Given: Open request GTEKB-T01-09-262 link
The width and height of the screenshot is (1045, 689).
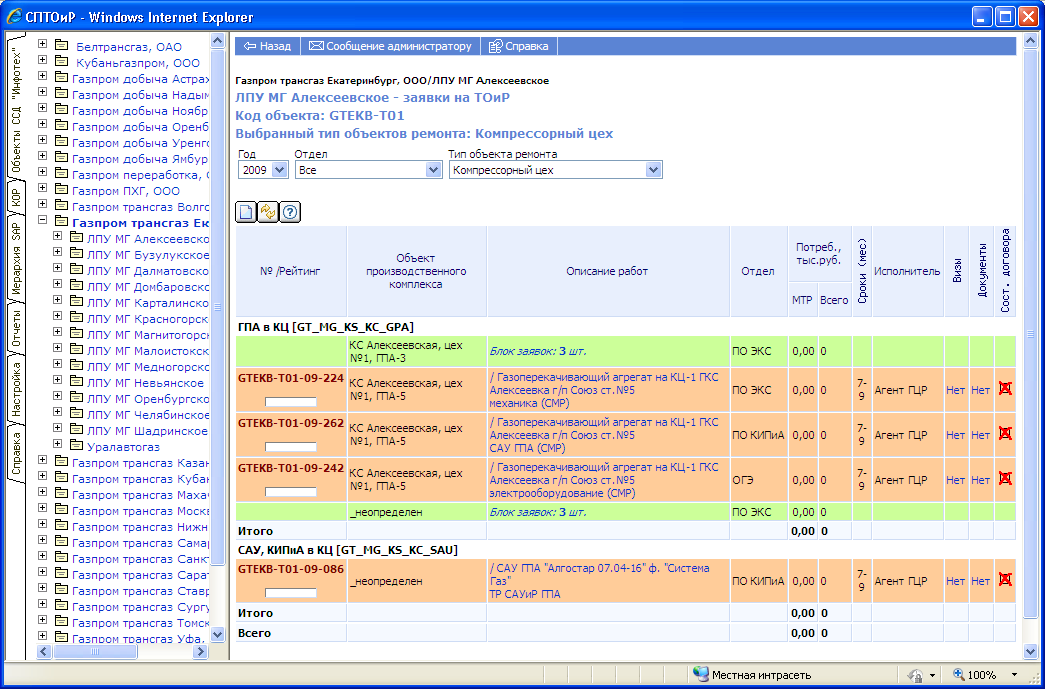Looking at the screenshot, I should (x=291, y=423).
